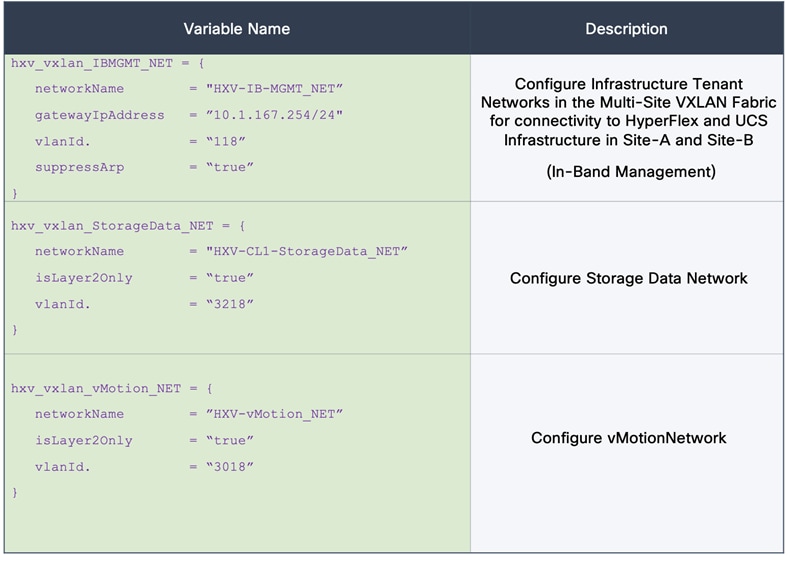Click the "HXV-IB-MGMT_NET" network name value
792x562 pixels.
point(274,89)
